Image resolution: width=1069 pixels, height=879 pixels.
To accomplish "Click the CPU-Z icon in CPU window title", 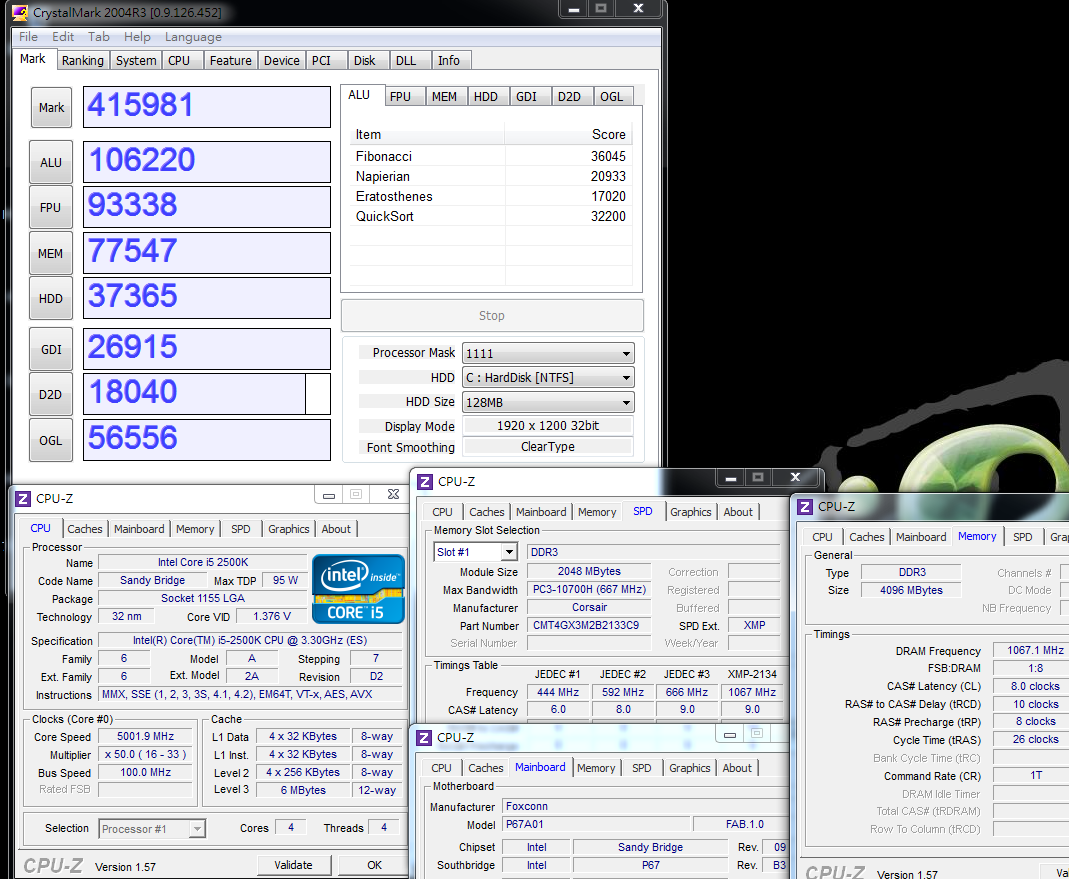I will 23,498.
